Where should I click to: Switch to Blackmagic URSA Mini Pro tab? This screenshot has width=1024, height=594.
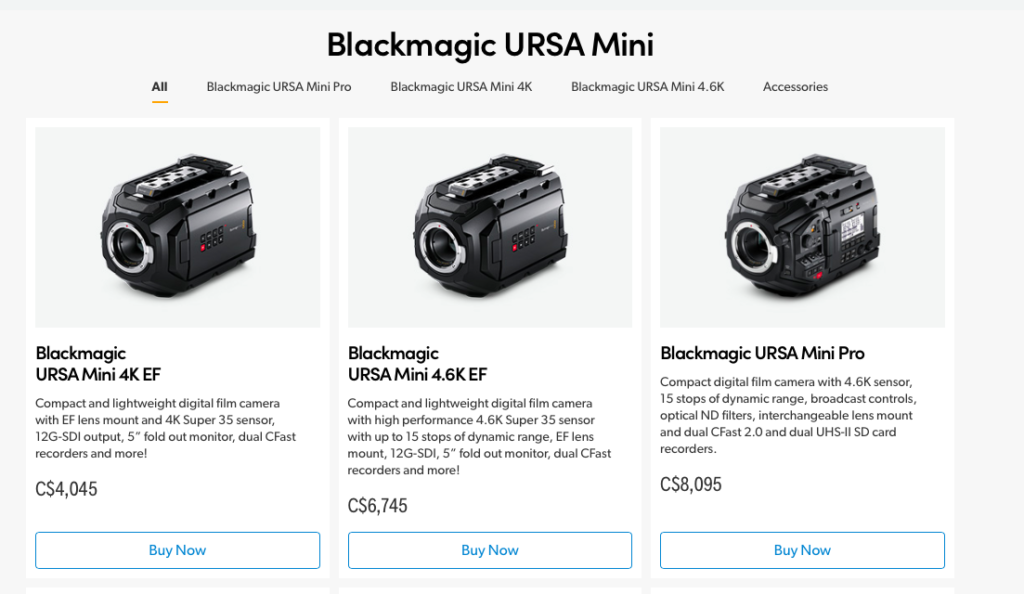coord(279,87)
